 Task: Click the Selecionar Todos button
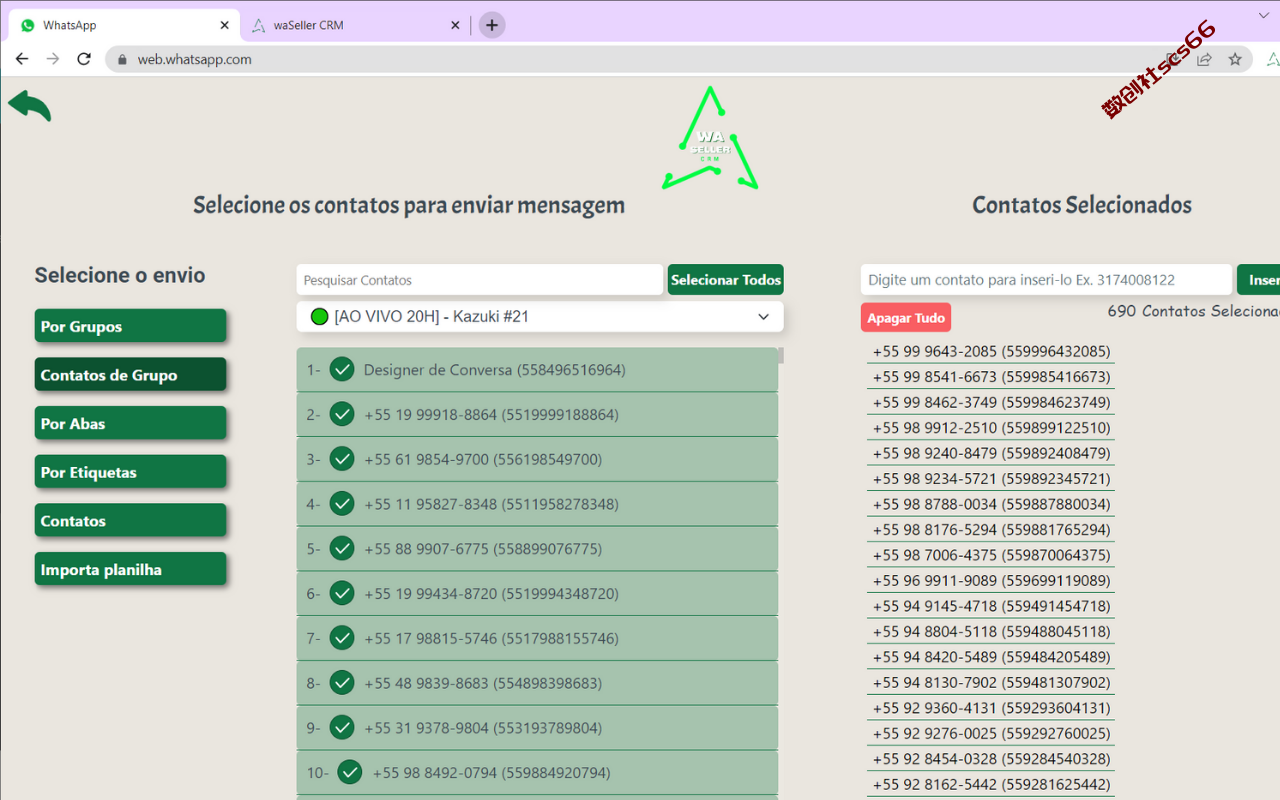click(726, 280)
